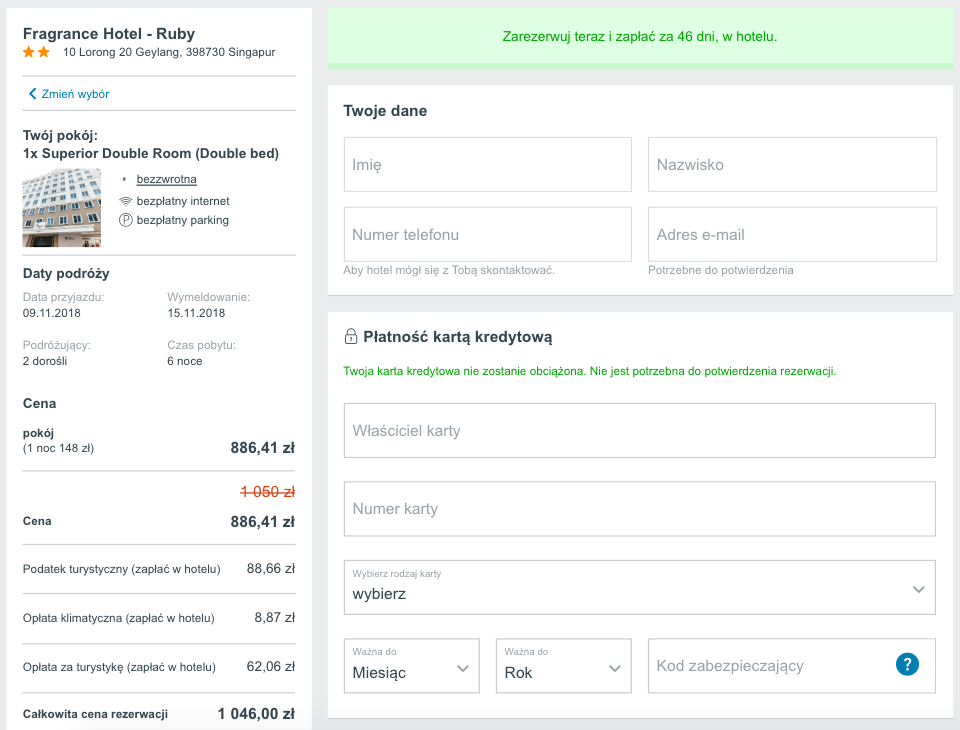Click the back chevron beside Zmień wybór
960x730 pixels.
point(32,94)
